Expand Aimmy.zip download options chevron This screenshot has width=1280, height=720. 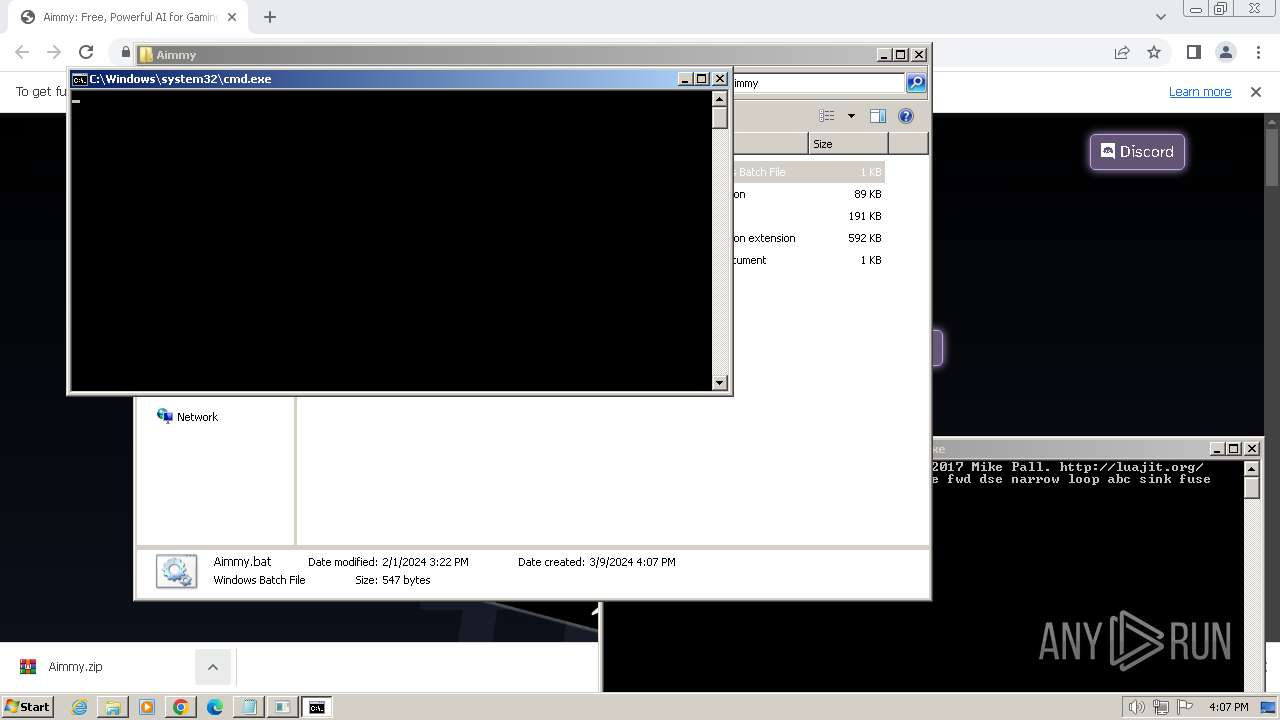coord(213,667)
